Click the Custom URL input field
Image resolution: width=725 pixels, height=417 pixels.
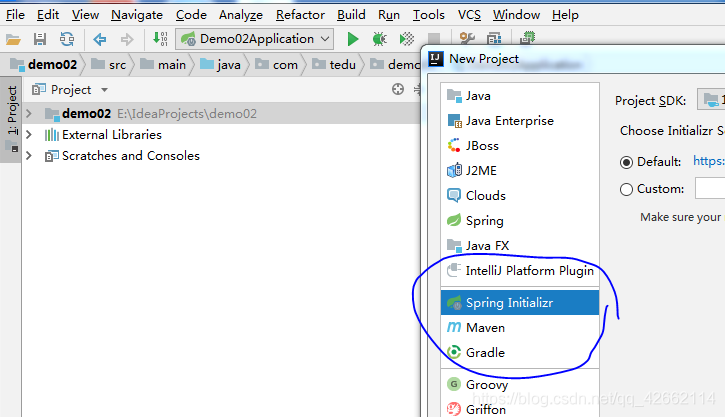tap(710, 189)
